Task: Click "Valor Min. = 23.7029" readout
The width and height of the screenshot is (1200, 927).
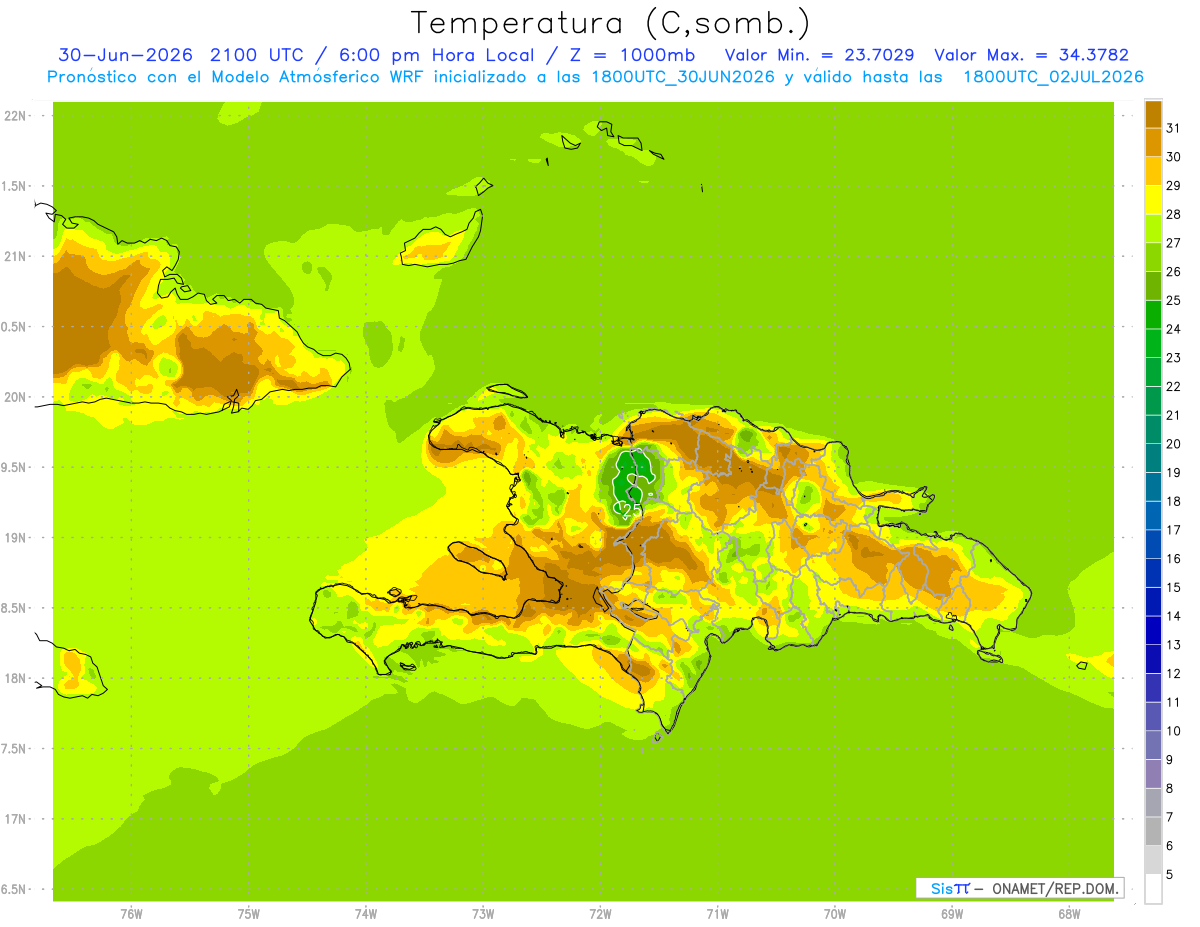Action: (x=819, y=55)
